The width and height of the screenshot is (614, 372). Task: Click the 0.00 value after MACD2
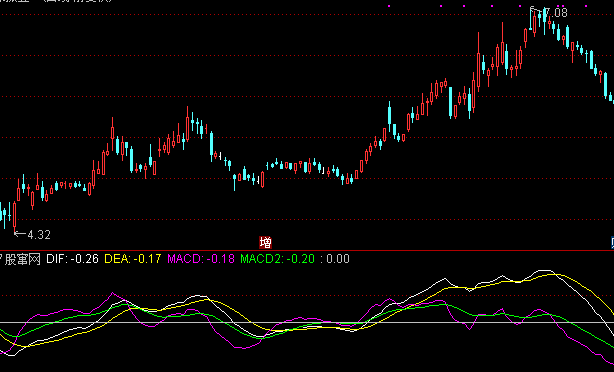(x=338, y=259)
